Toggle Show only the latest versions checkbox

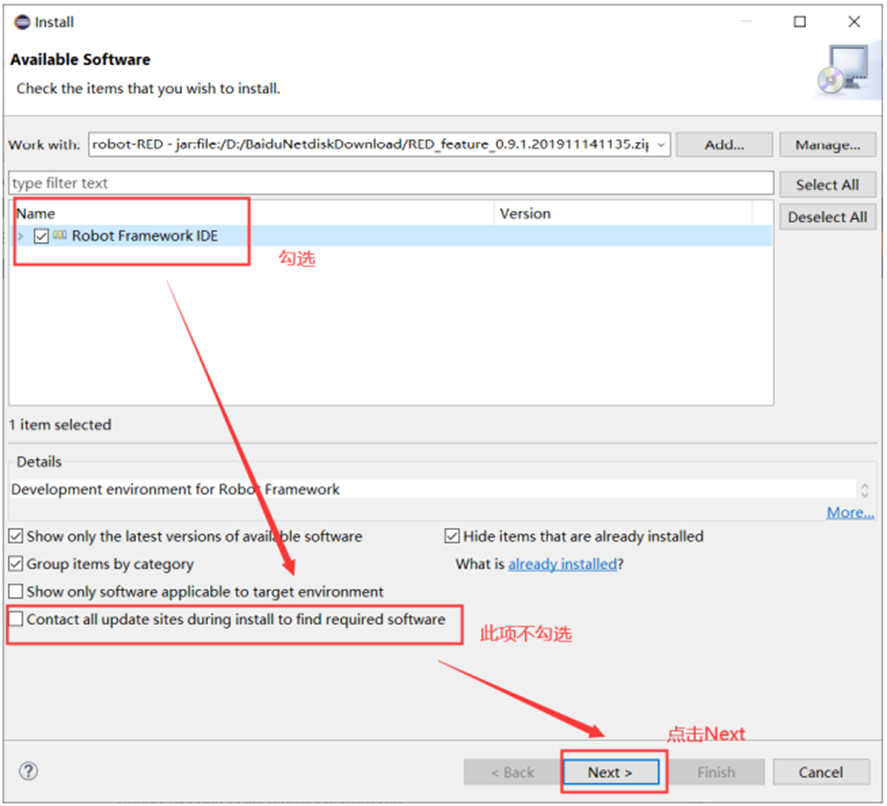[16, 536]
